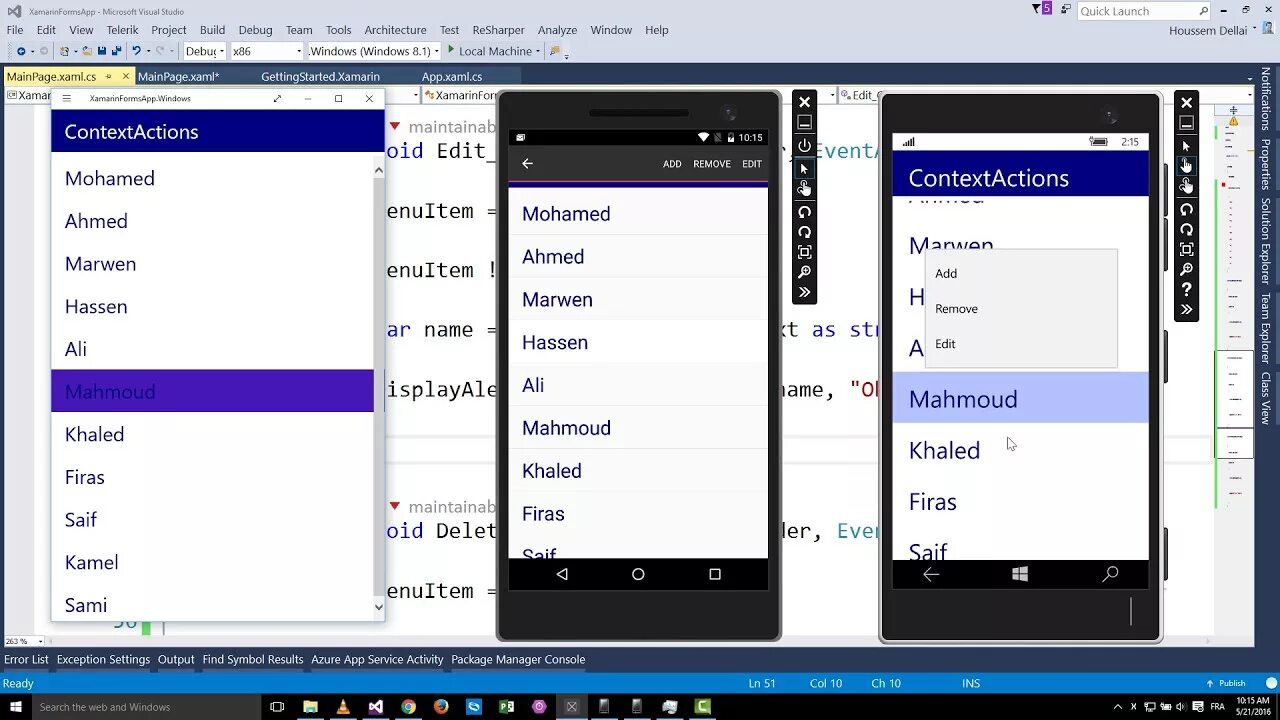The height and width of the screenshot is (720, 1280).
Task: Toggle pin on MainPage.xaml.cs tab
Action: click(x=109, y=77)
